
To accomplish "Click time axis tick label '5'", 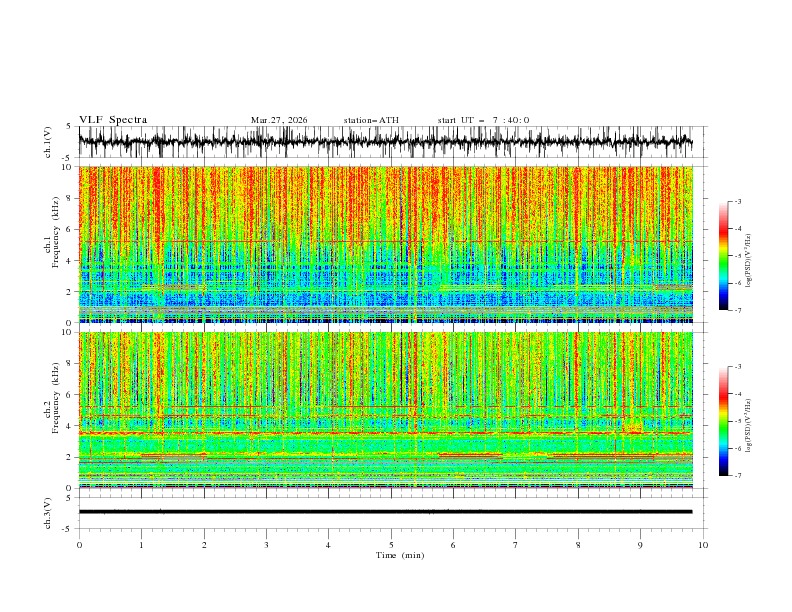I will click(391, 545).
